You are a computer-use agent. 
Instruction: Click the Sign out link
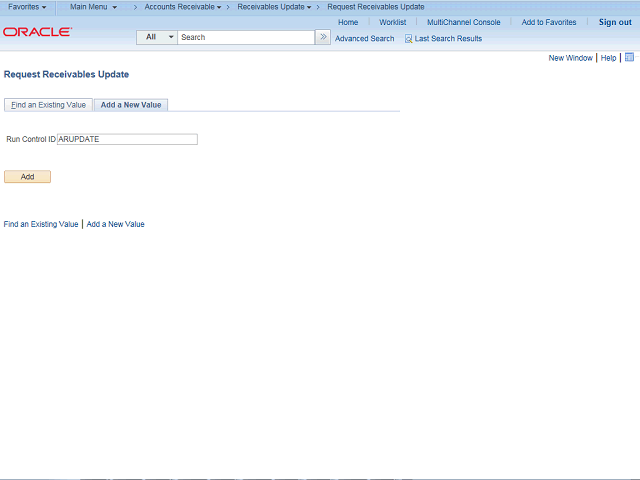click(615, 22)
